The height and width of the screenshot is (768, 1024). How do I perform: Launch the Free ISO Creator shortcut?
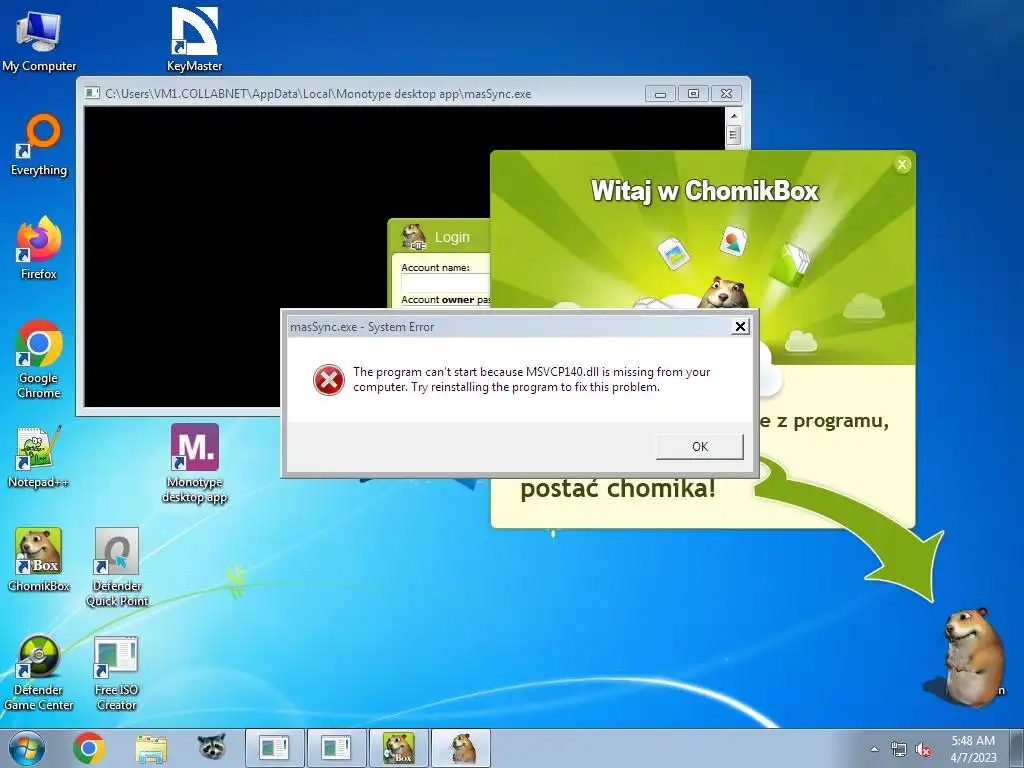click(116, 673)
